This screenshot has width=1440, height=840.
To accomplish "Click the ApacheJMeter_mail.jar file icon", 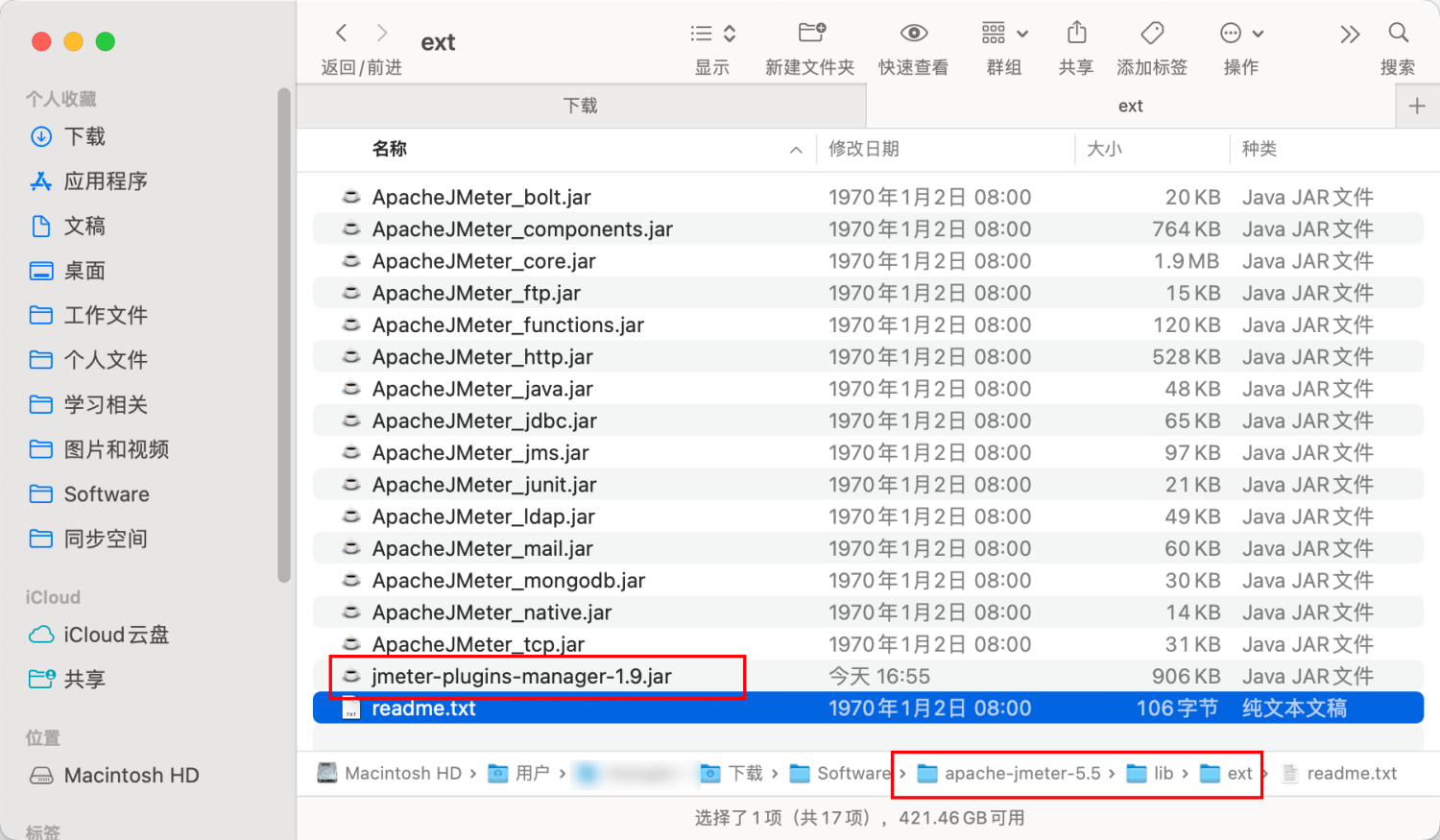I will (x=352, y=548).
